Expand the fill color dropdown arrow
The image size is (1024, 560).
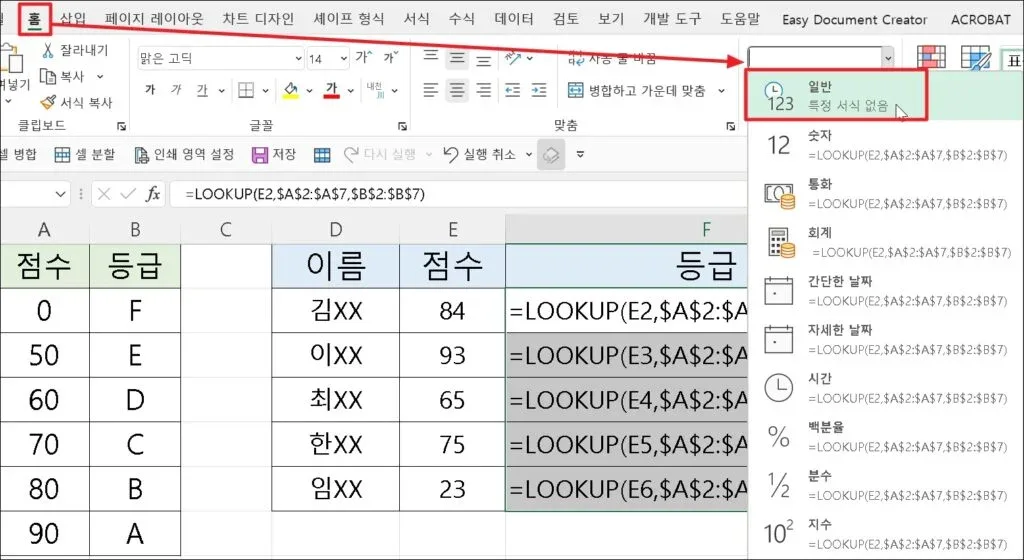[x=309, y=91]
